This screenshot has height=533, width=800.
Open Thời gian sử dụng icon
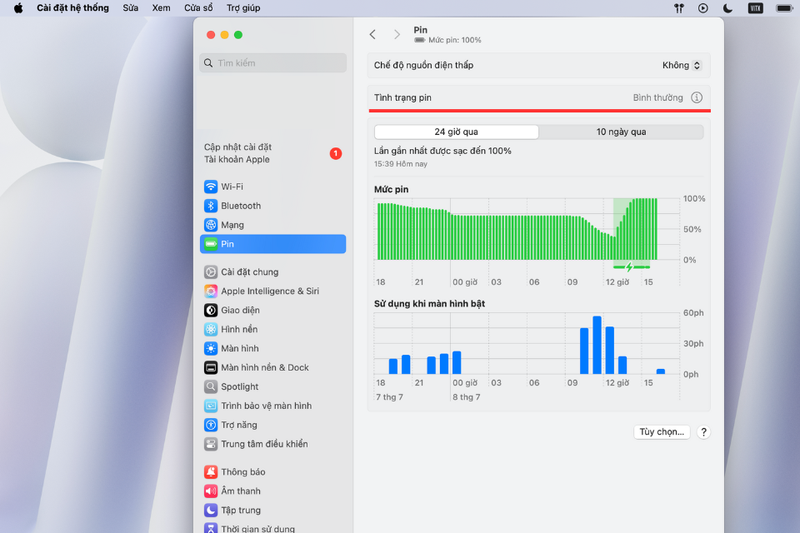click(x=211, y=528)
